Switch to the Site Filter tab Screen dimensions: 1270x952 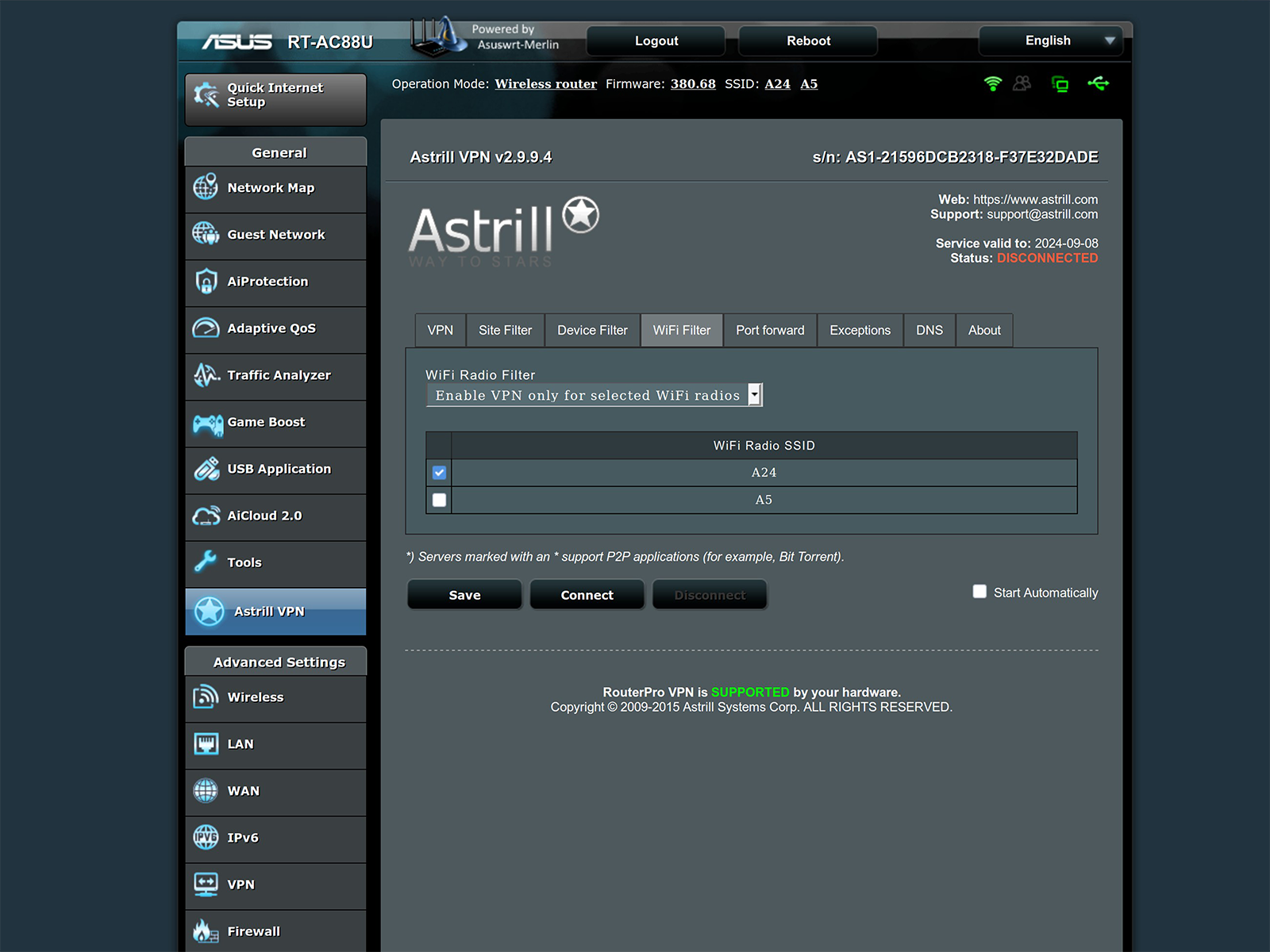click(x=506, y=330)
